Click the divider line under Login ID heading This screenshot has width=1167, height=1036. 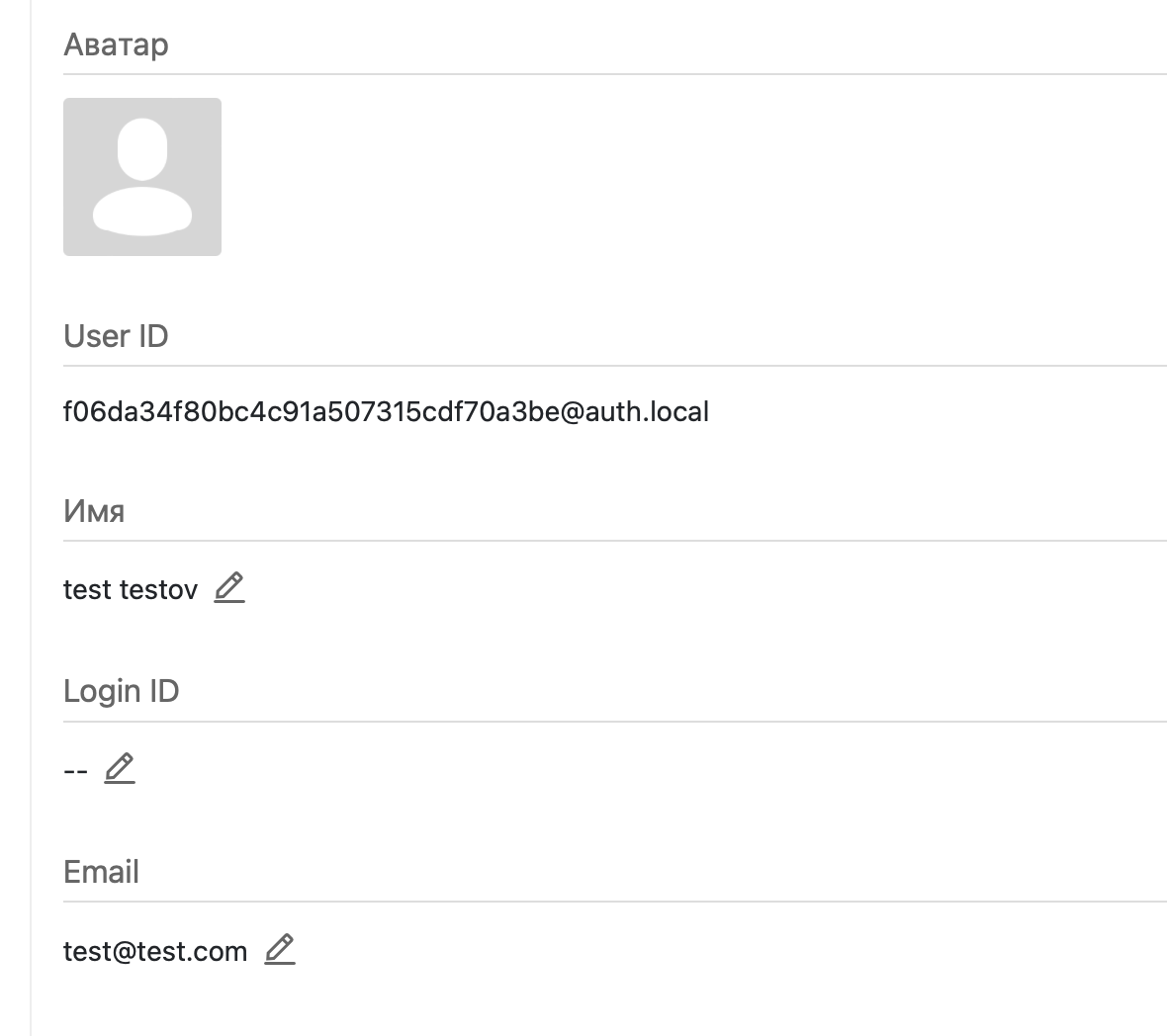pos(614,722)
